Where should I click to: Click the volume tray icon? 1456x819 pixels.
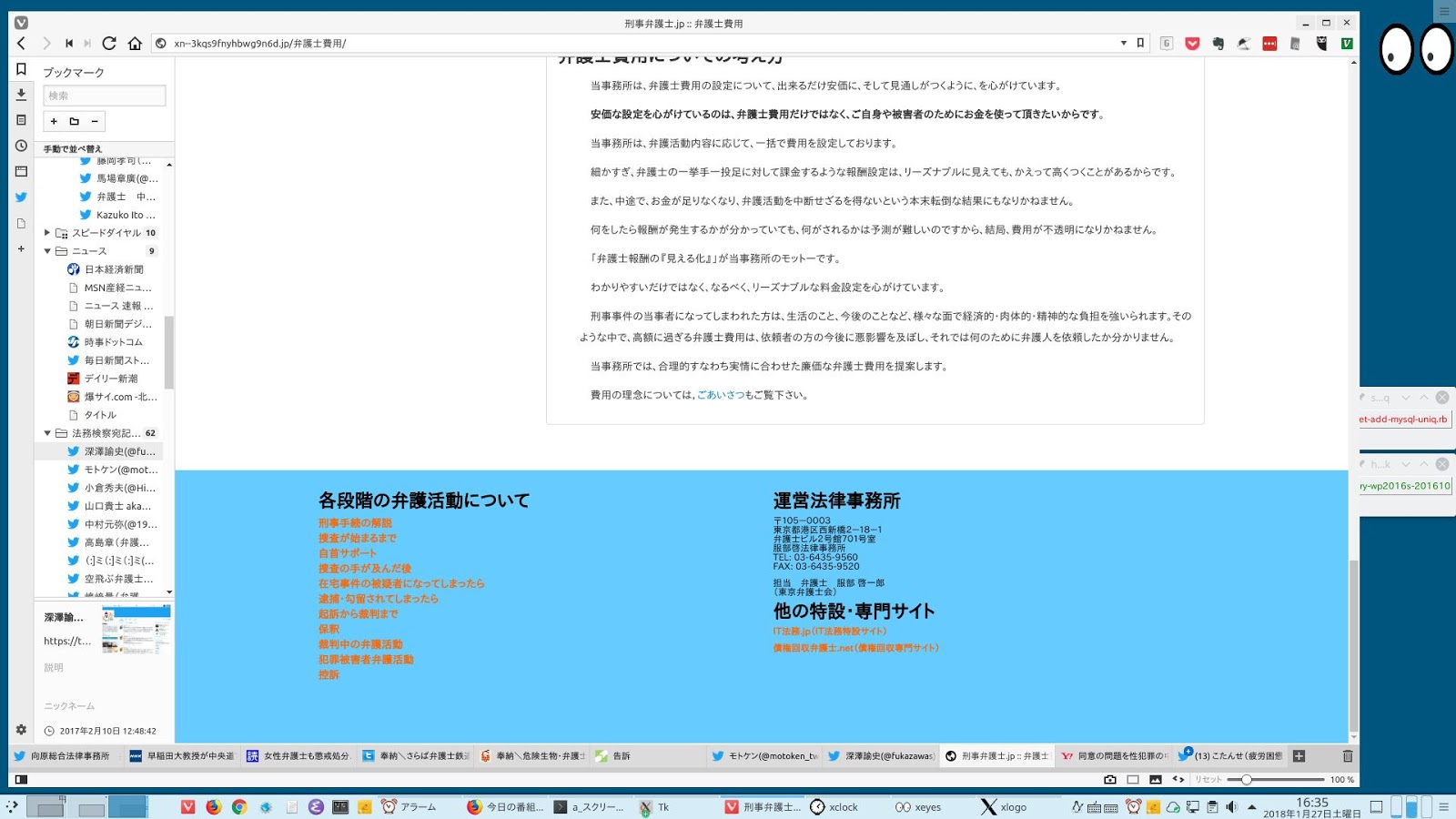(1231, 806)
